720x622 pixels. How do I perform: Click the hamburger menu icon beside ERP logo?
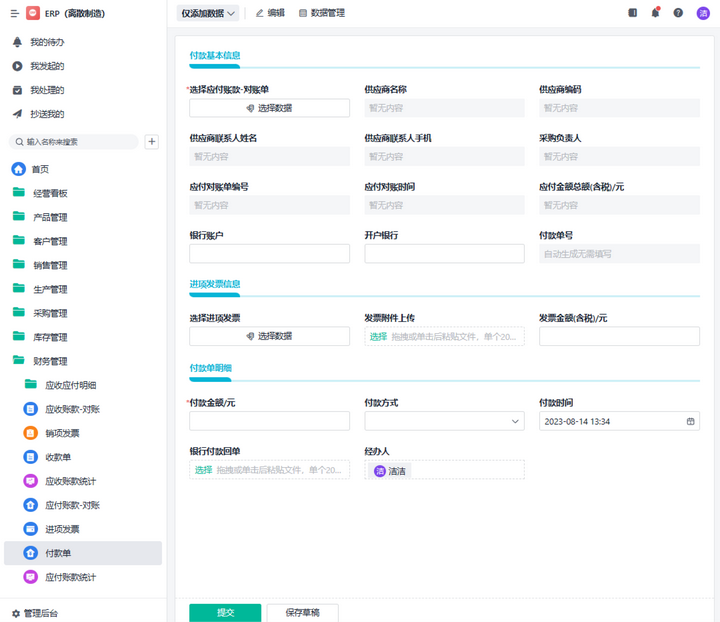(x=14, y=13)
